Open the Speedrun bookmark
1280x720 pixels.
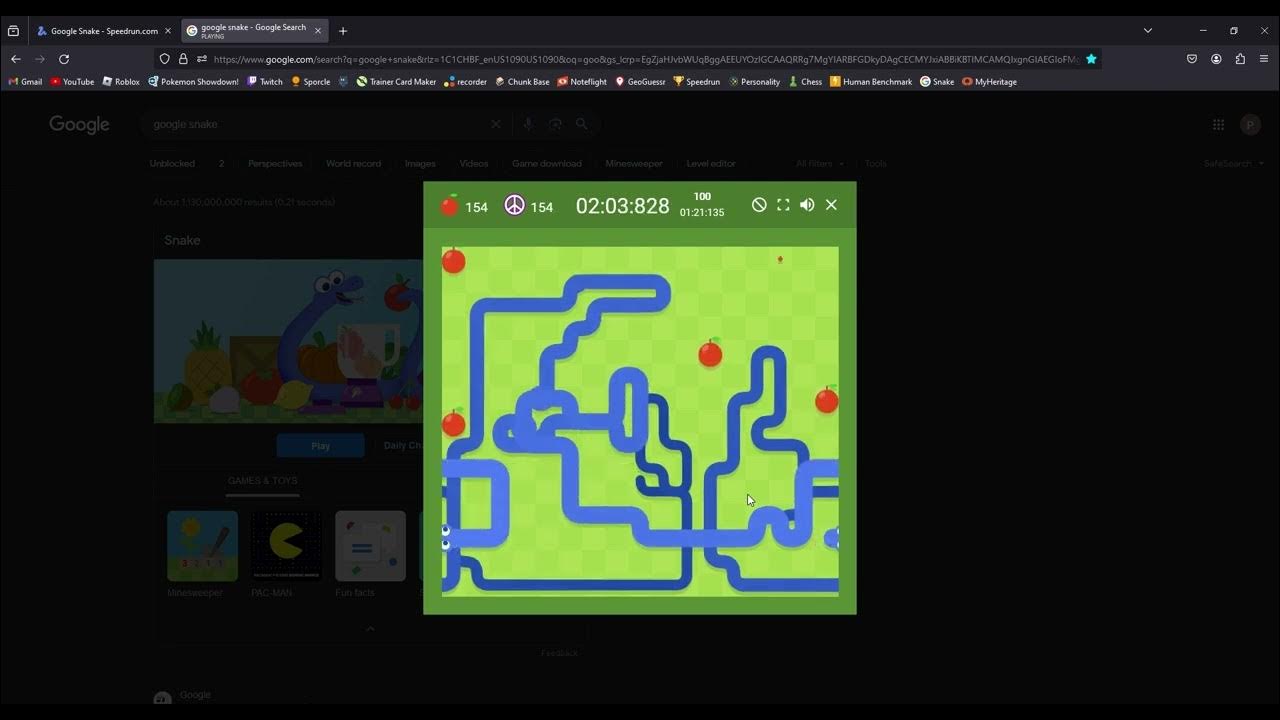click(x=697, y=82)
